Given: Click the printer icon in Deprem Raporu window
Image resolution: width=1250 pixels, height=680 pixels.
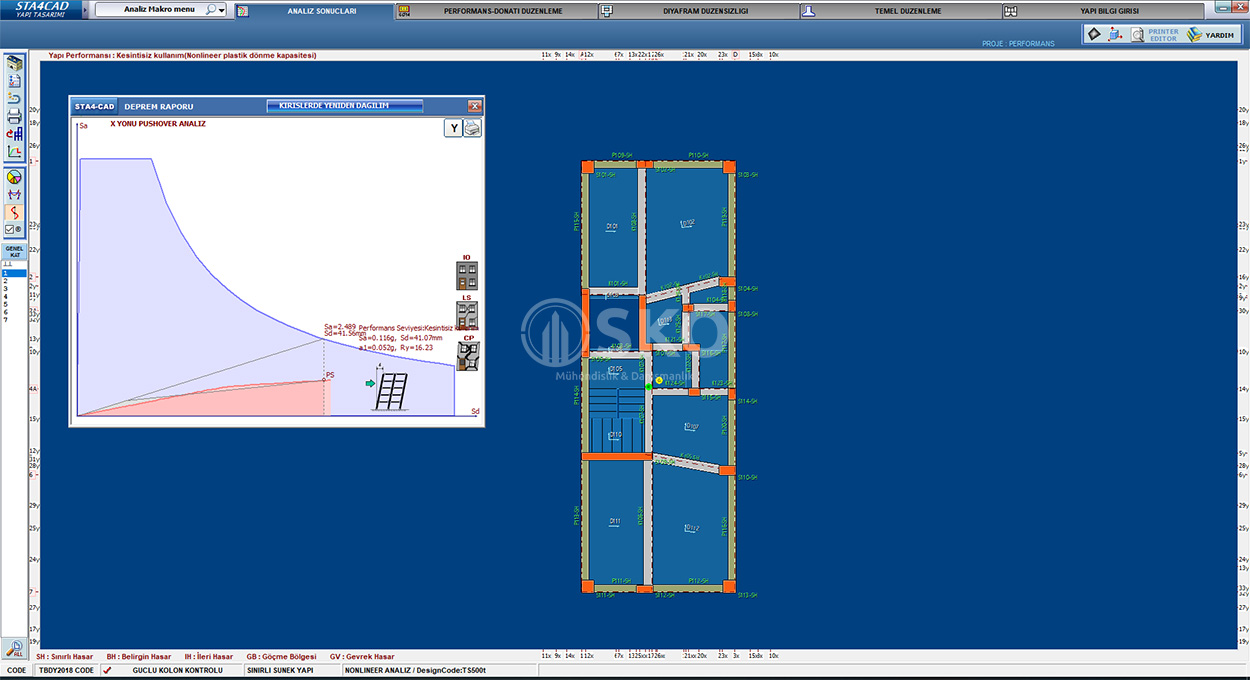Looking at the screenshot, I should [x=472, y=128].
